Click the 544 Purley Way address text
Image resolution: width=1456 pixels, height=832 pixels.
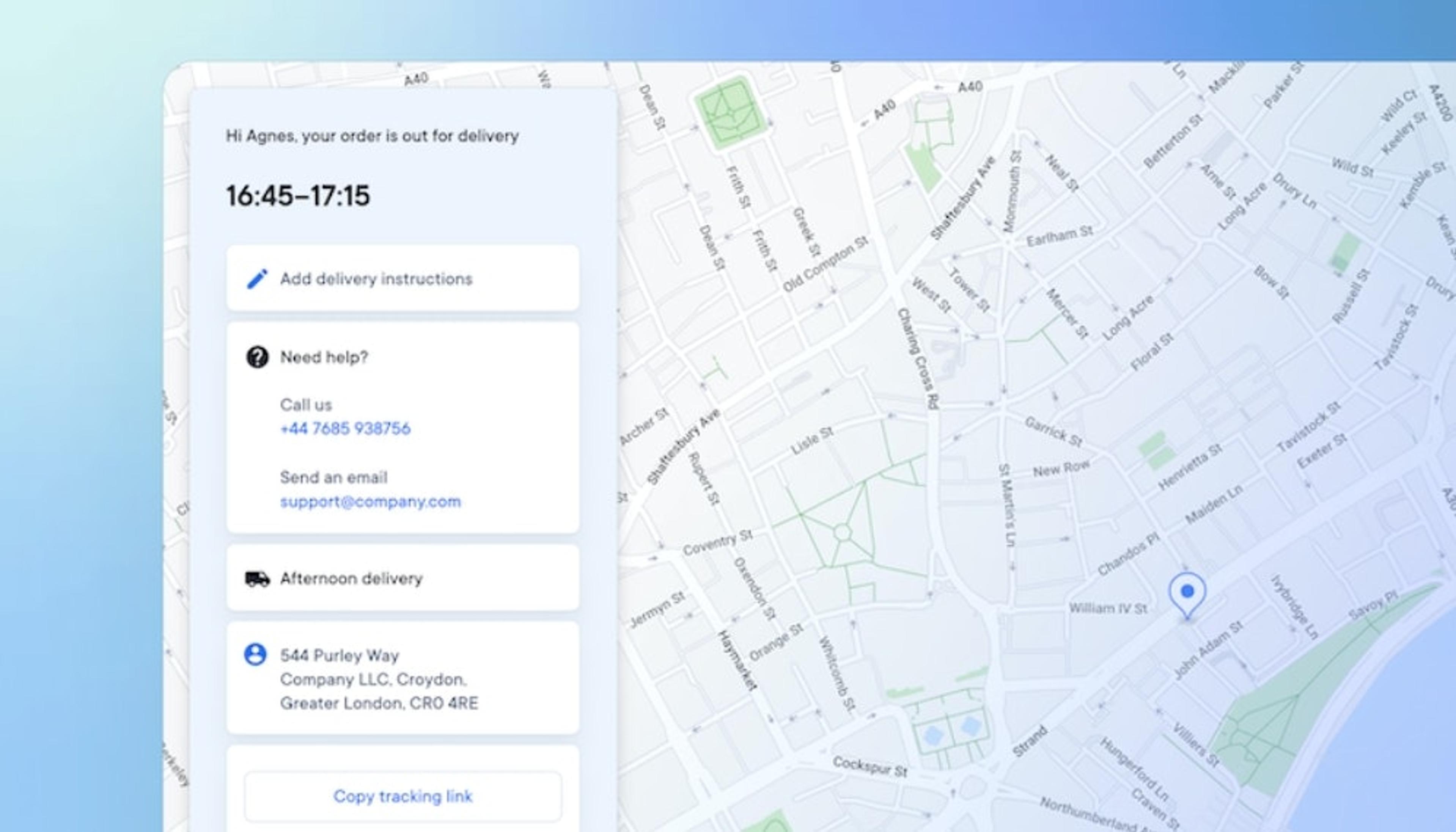[340, 655]
